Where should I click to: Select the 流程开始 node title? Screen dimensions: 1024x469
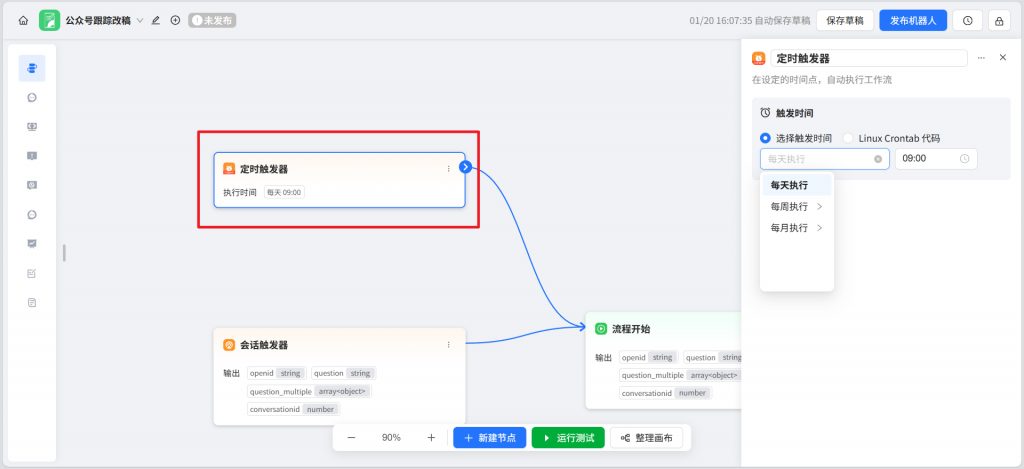[631, 329]
